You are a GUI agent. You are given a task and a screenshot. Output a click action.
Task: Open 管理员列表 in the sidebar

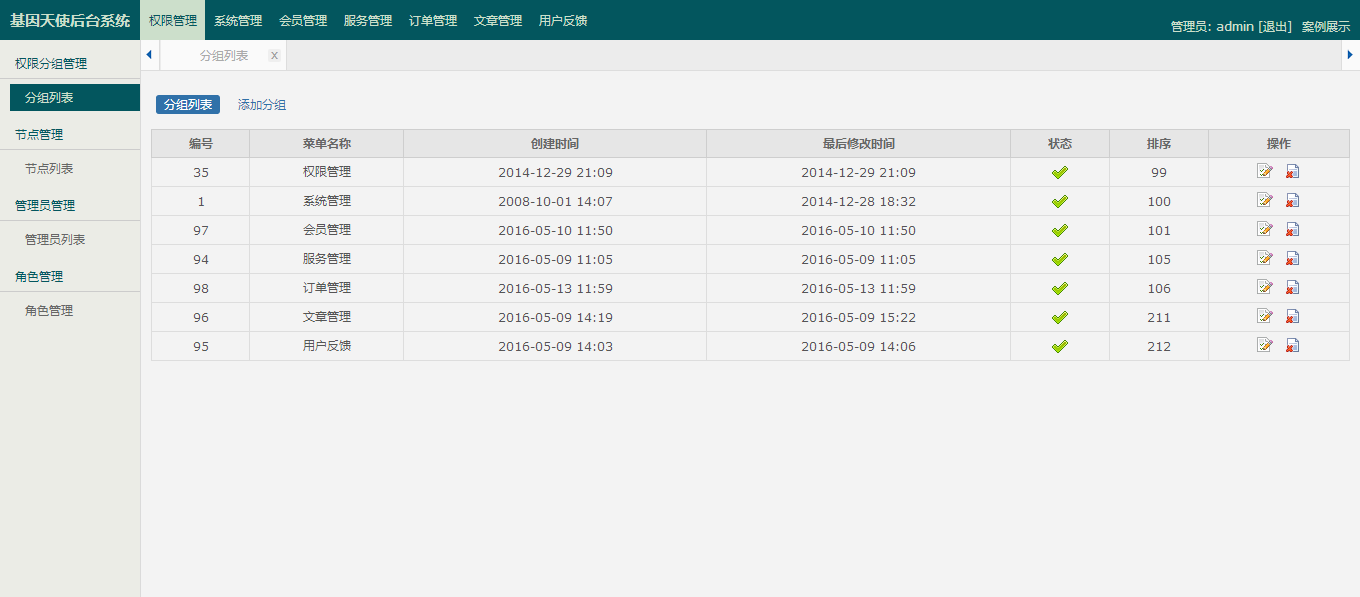55,240
